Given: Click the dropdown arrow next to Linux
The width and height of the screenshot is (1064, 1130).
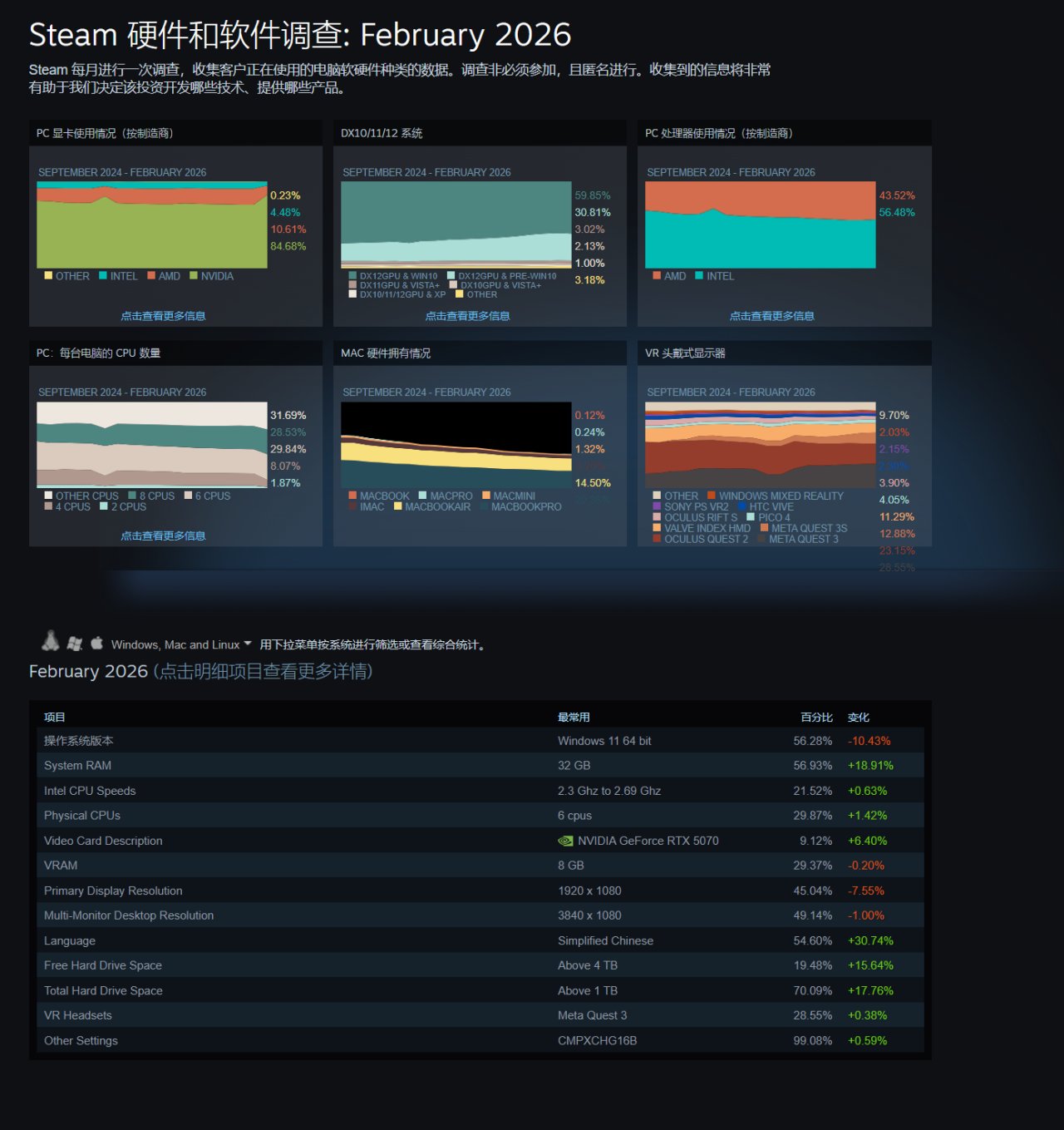Looking at the screenshot, I should (x=248, y=644).
